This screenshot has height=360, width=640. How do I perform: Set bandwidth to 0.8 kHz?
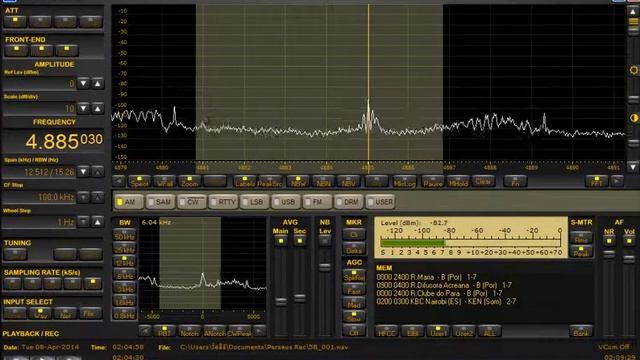tap(124, 314)
